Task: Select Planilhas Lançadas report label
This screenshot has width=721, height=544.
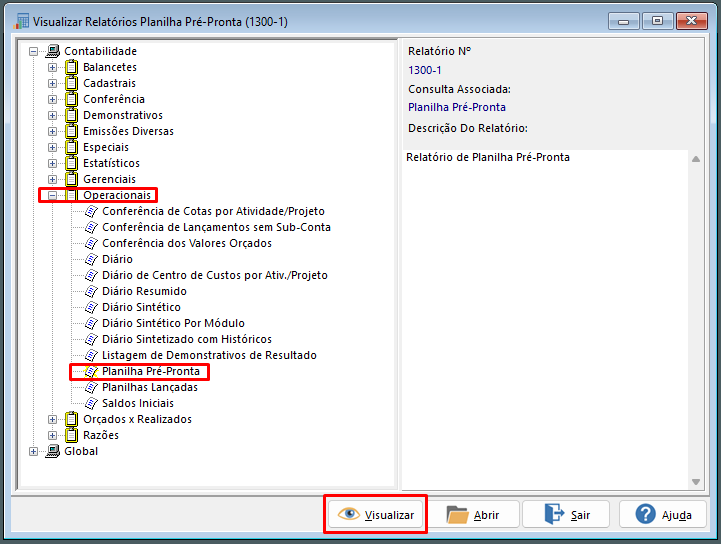Action: pos(150,387)
